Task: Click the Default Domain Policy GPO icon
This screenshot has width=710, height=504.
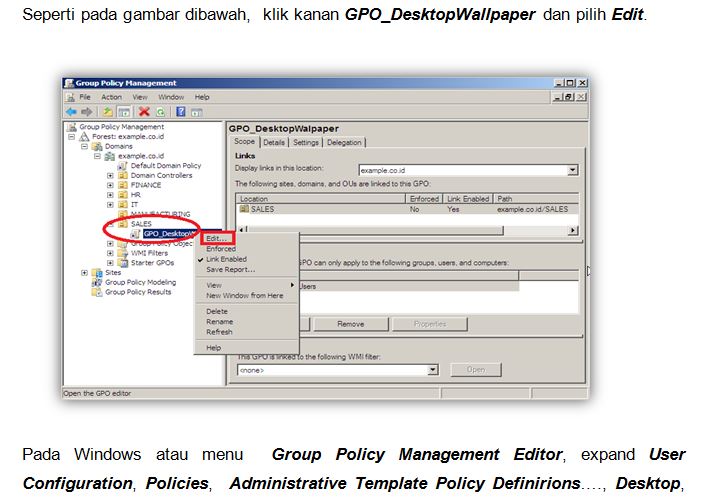Action: [122, 166]
